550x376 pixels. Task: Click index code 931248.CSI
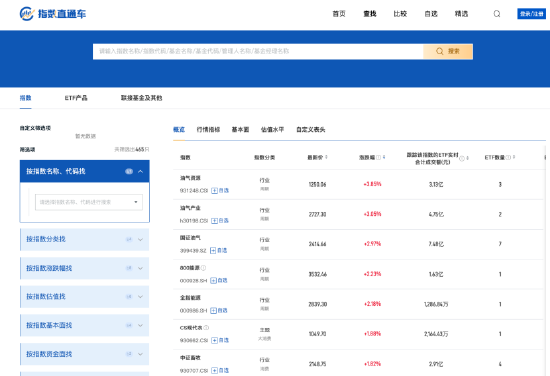pos(194,190)
